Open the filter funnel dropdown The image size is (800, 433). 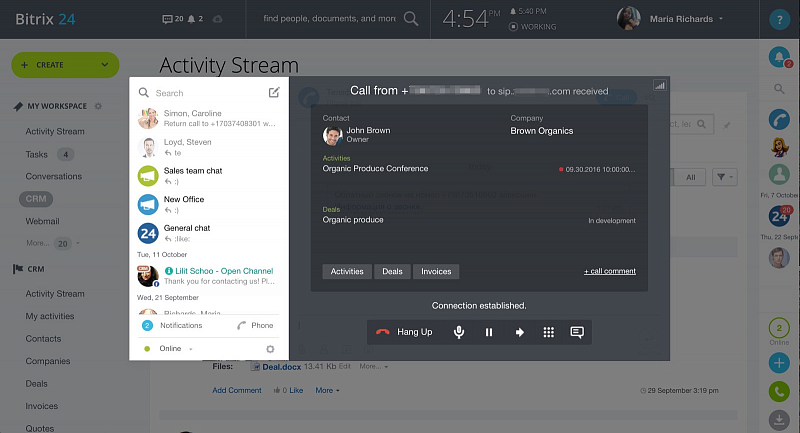pos(724,177)
